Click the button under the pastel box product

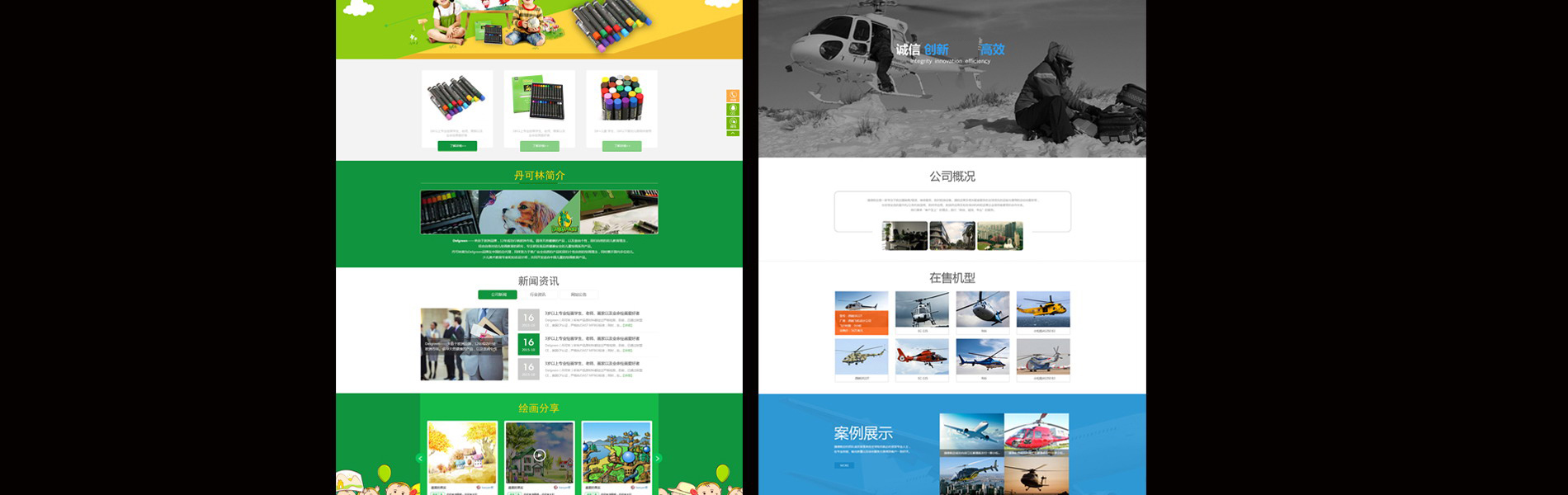[539, 146]
